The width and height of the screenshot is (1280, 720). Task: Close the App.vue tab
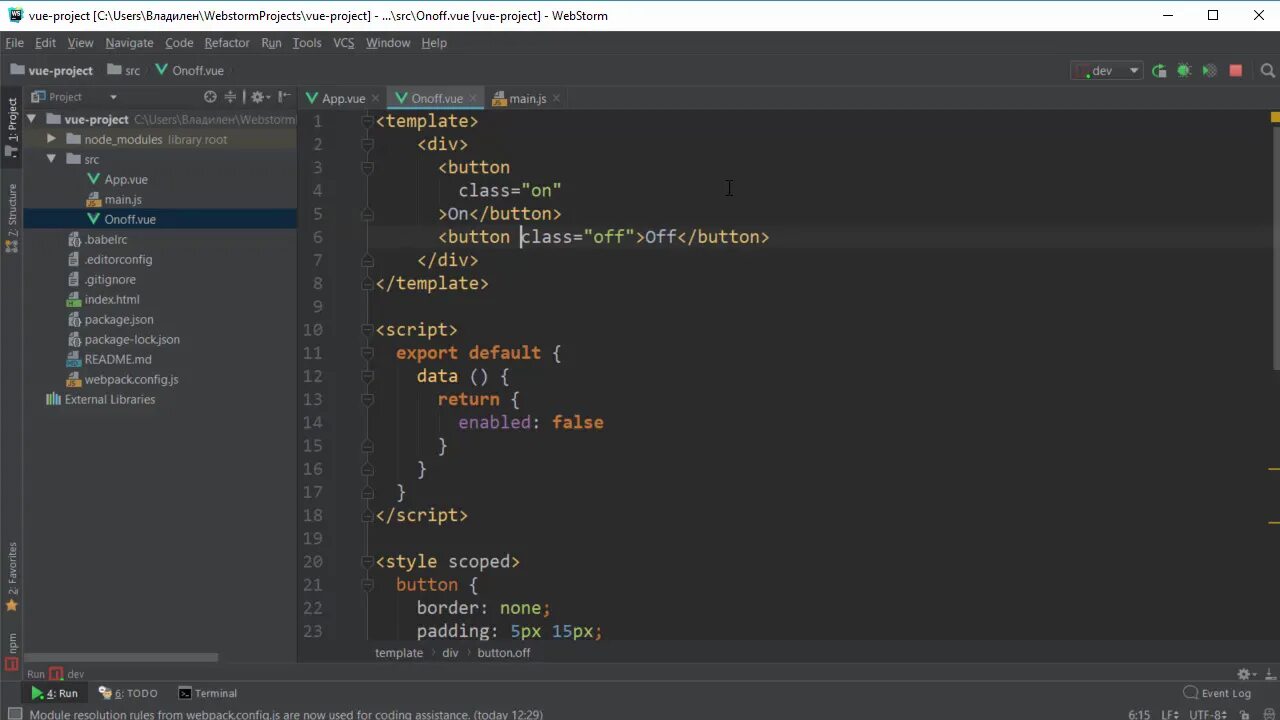[x=376, y=98]
